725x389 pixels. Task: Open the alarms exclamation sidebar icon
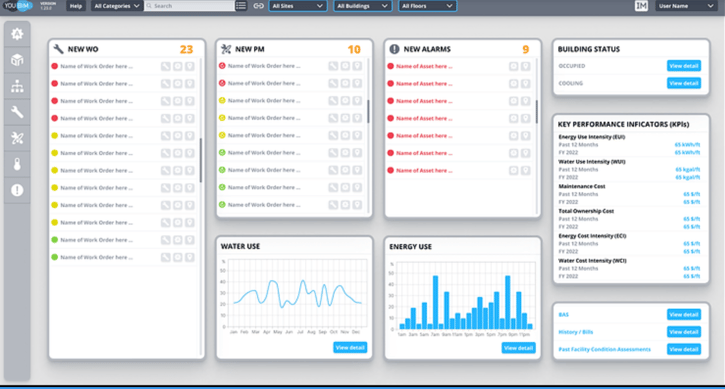point(17,190)
